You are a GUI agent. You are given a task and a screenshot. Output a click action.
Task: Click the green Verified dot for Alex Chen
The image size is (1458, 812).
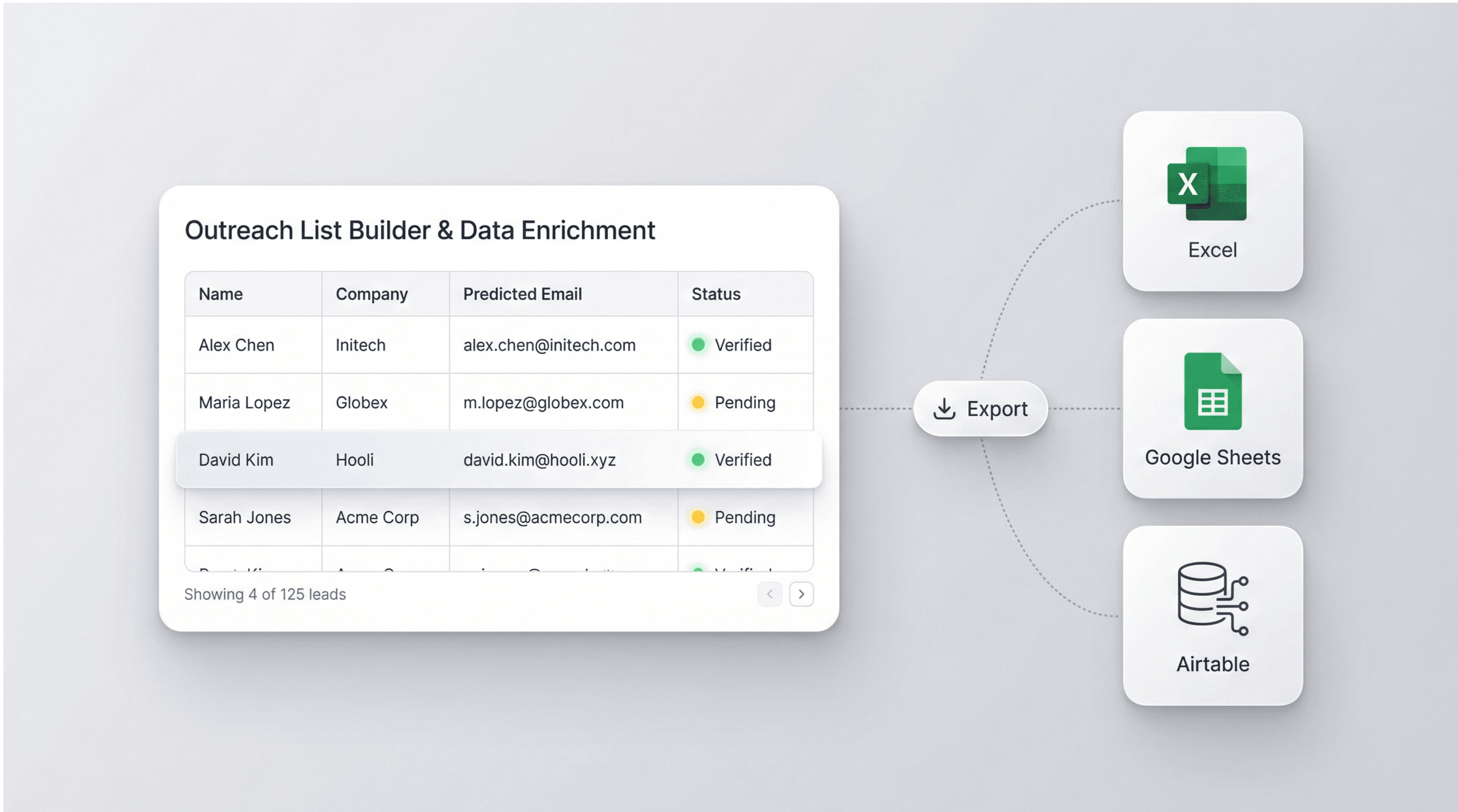click(x=699, y=345)
